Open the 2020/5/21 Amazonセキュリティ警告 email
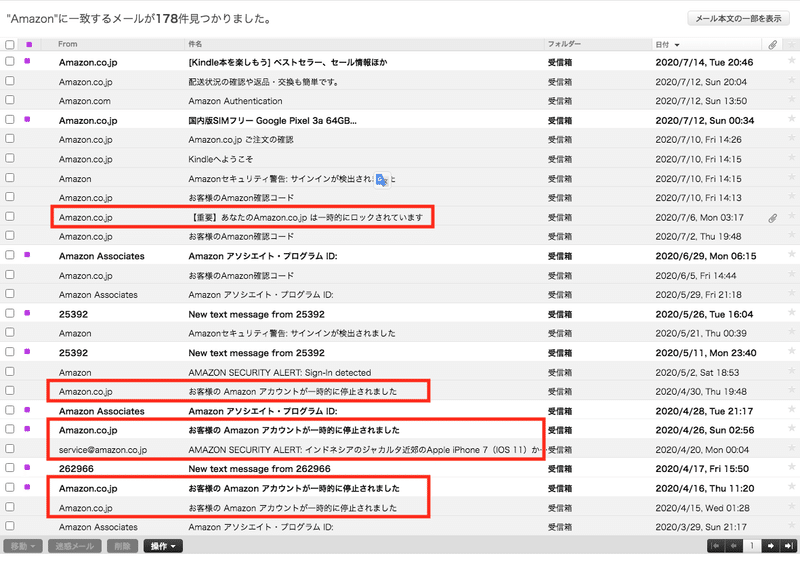The image size is (800, 572). [x=292, y=333]
